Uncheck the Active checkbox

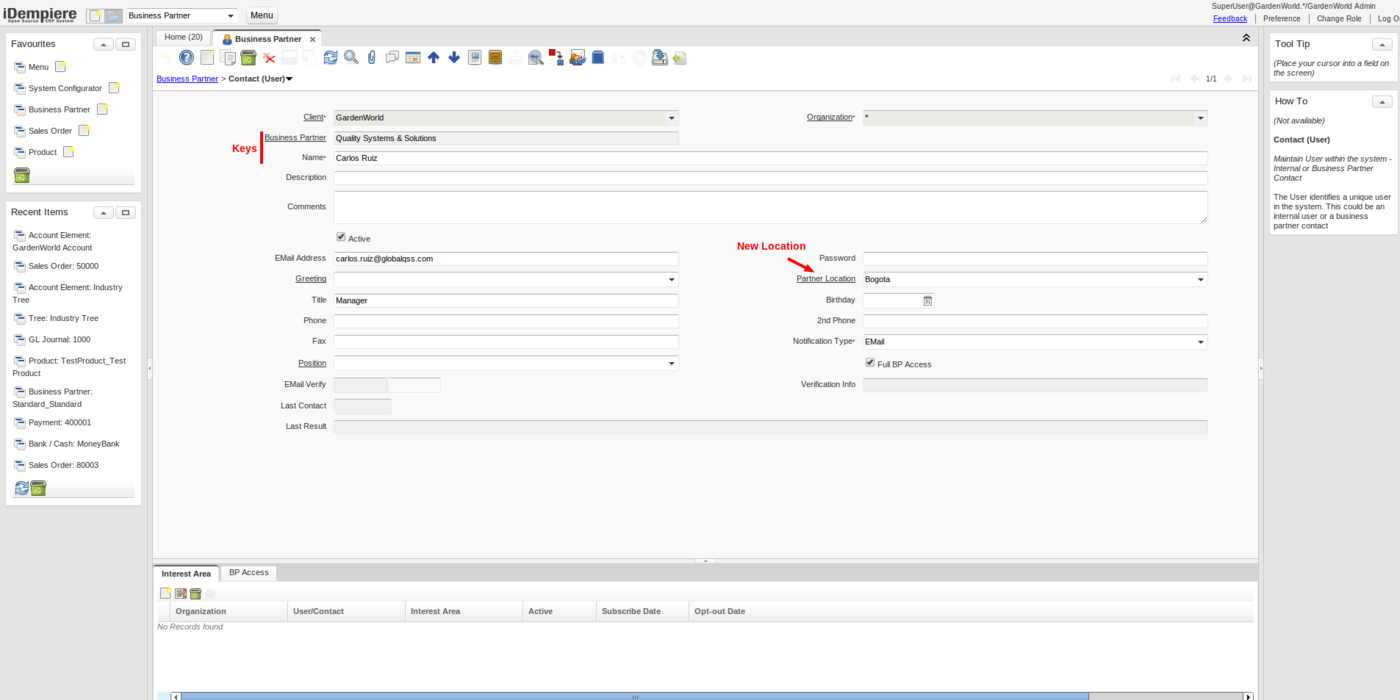point(341,238)
